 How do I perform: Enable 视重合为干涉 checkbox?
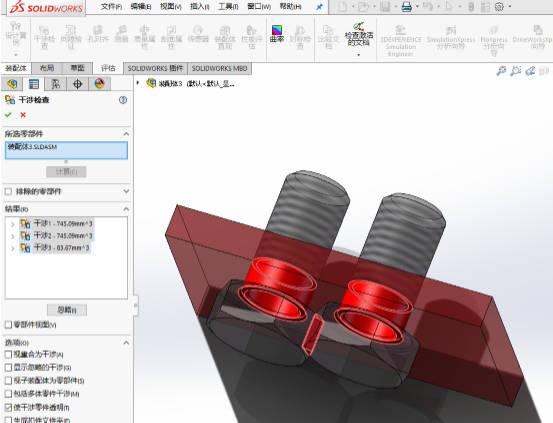pyautogui.click(x=8, y=354)
